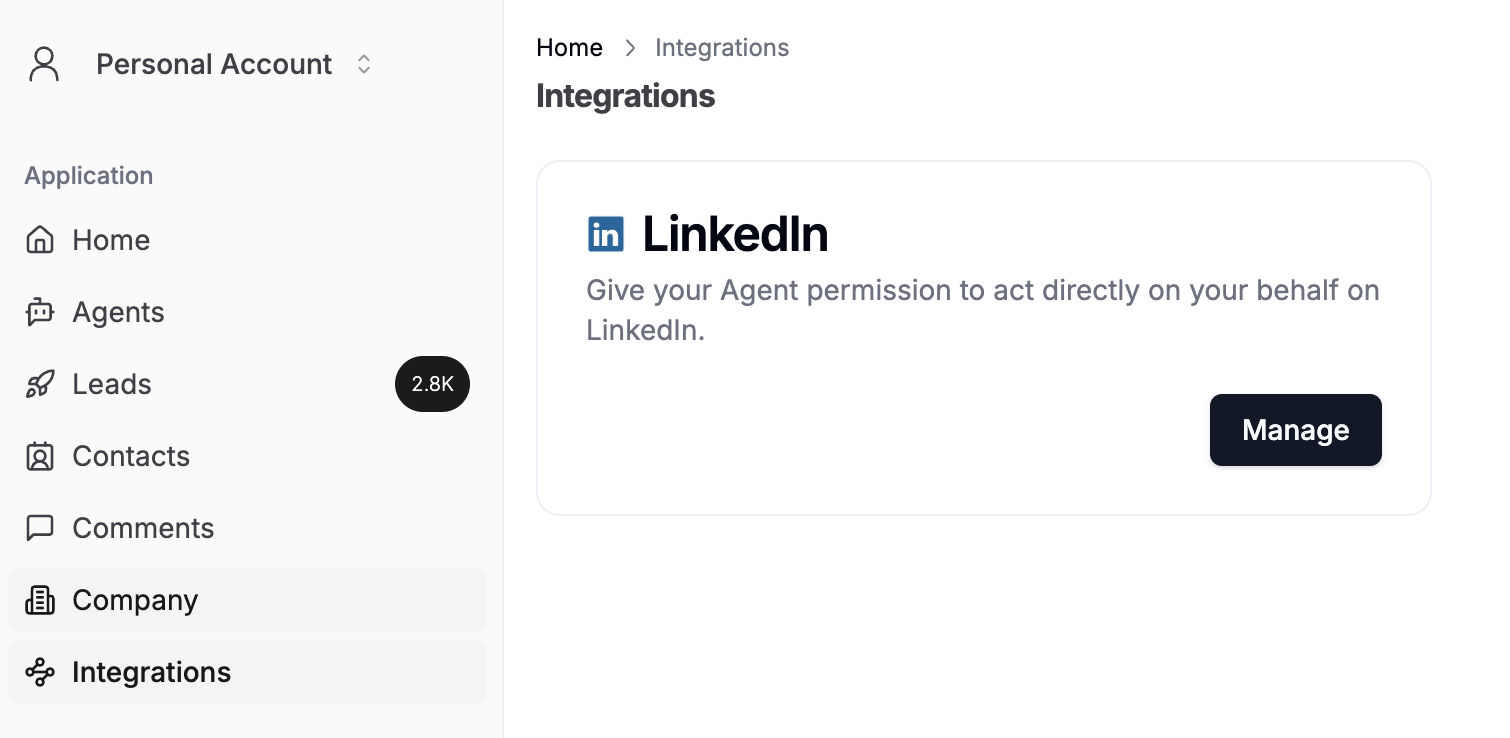
Task: Click the Agents robot icon
Action: [40, 312]
